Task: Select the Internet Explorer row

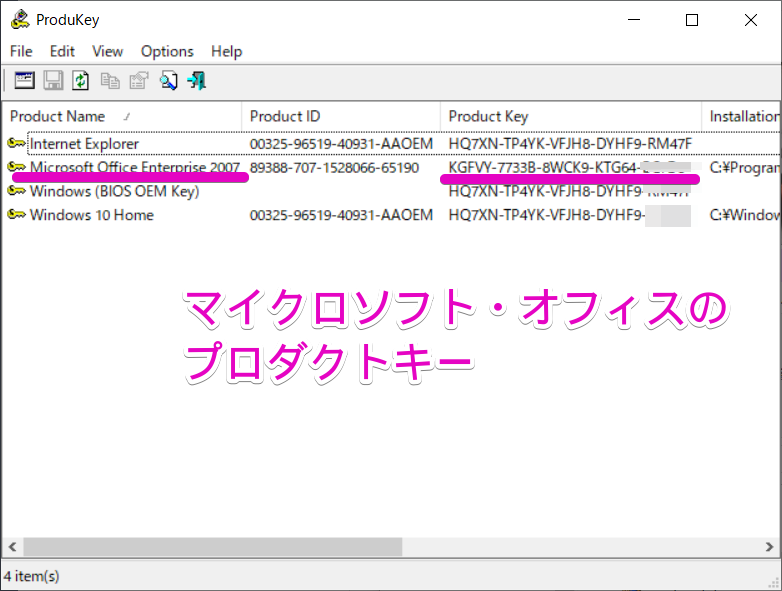Action: point(391,144)
